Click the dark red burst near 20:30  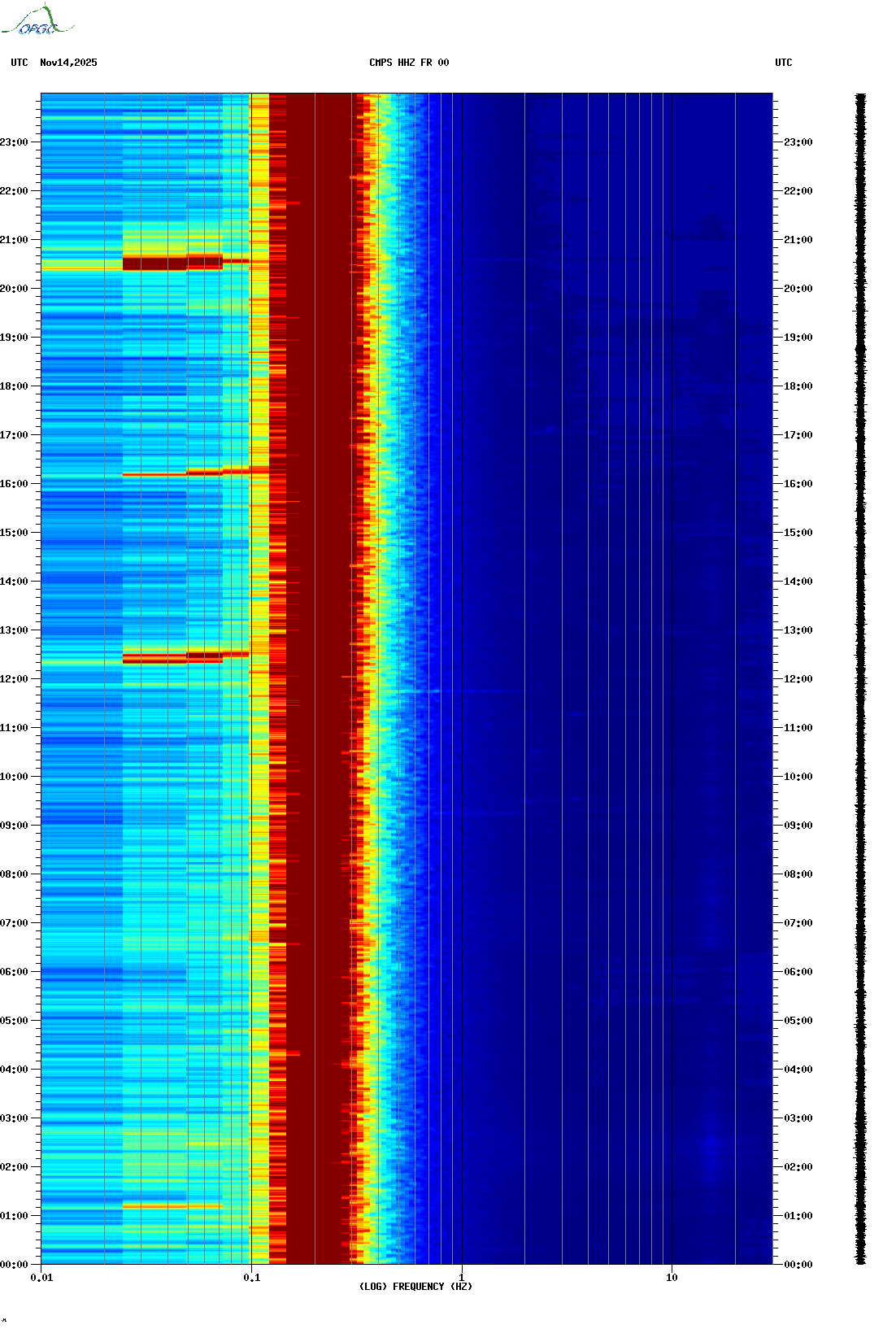pos(171,263)
